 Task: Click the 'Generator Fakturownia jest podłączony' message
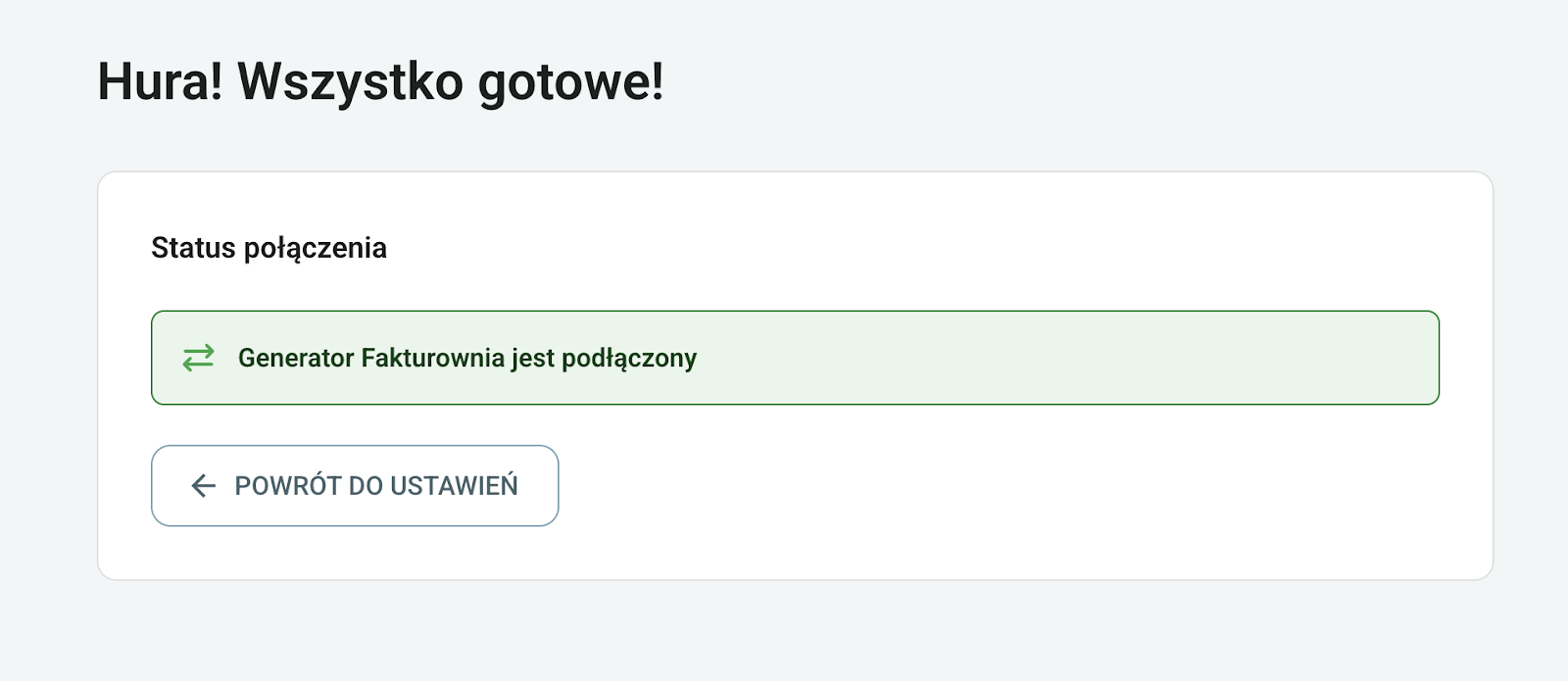466,359
